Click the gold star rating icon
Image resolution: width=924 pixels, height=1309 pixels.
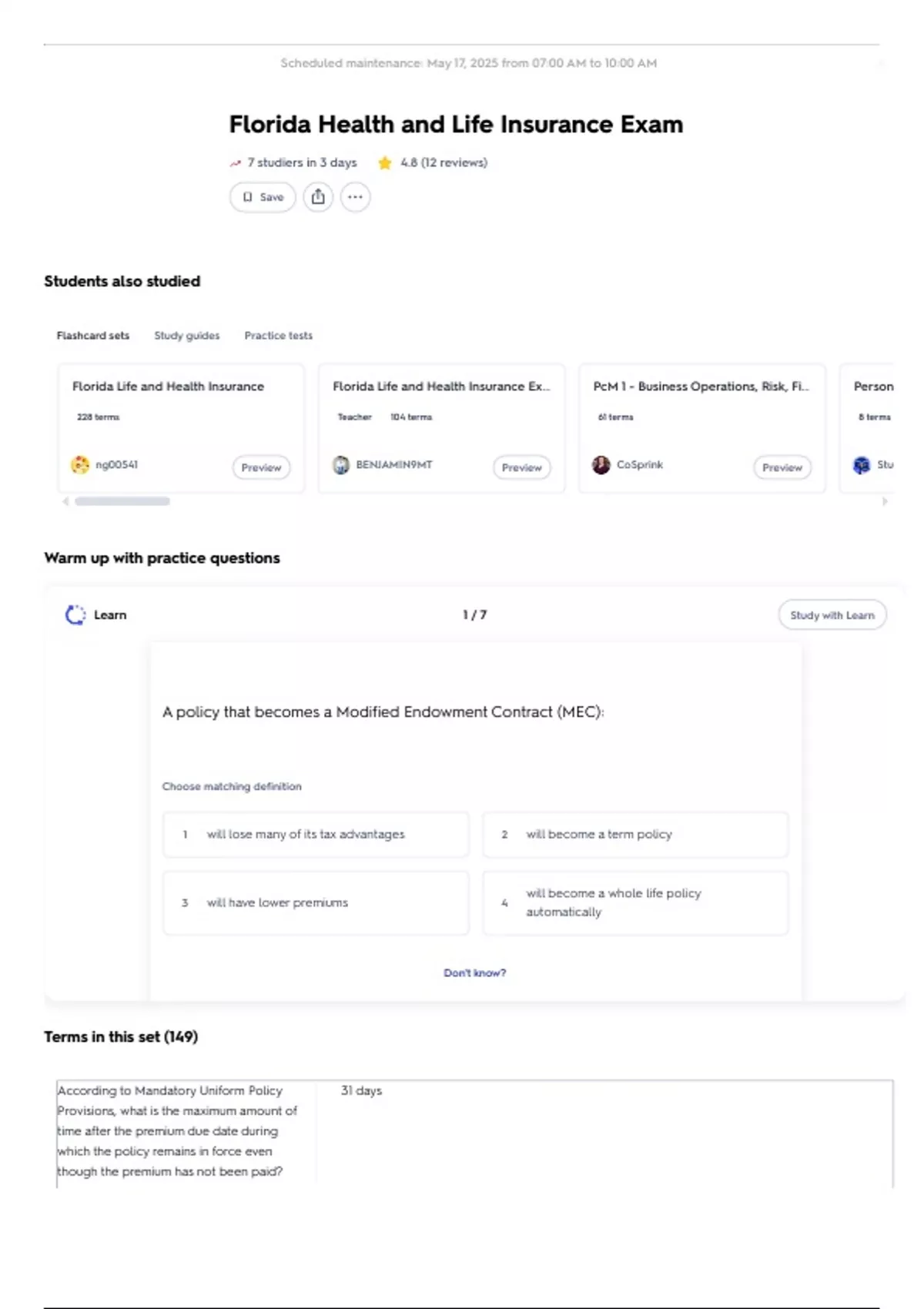click(x=385, y=162)
